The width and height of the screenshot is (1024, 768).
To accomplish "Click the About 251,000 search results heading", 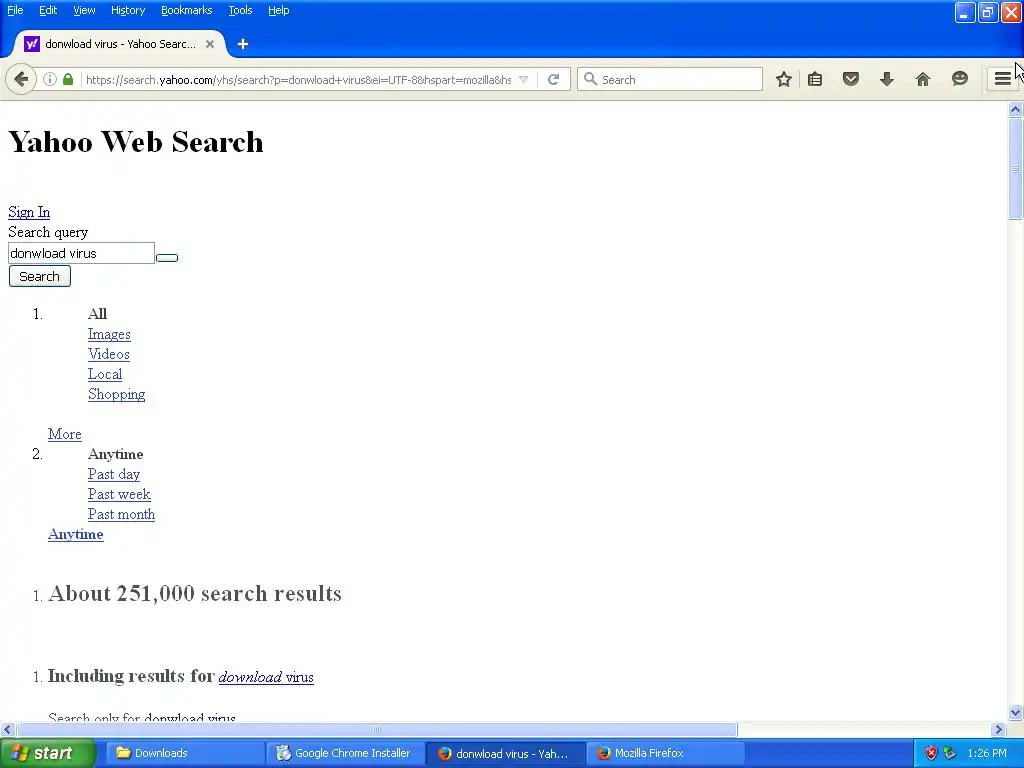I will click(x=195, y=594).
